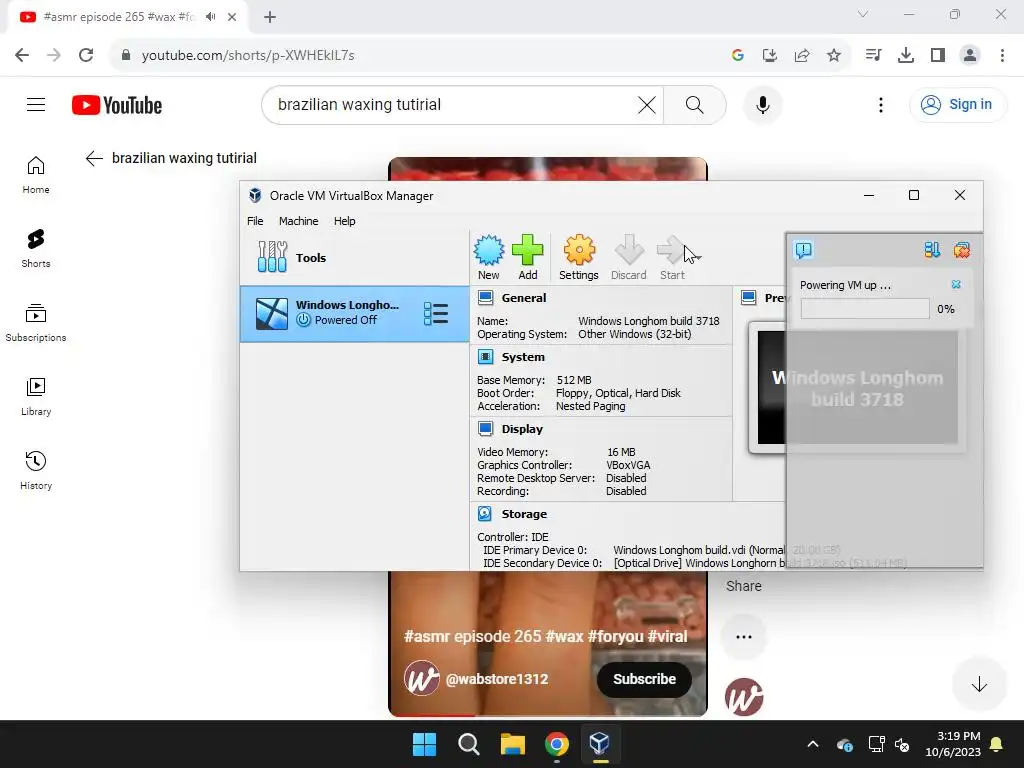Open VirtualBox Settings gear icon
Image resolution: width=1024 pixels, height=768 pixels.
coord(579,257)
